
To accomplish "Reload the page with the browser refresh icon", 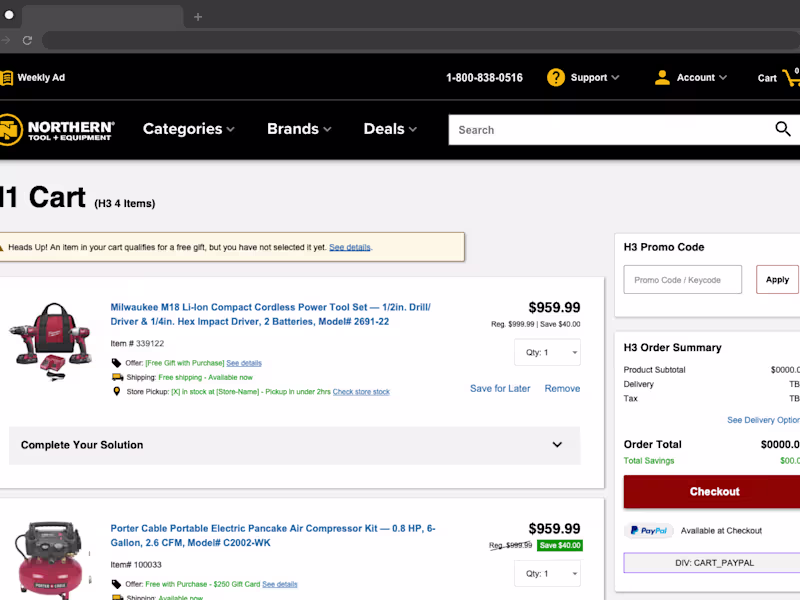I will [28, 40].
